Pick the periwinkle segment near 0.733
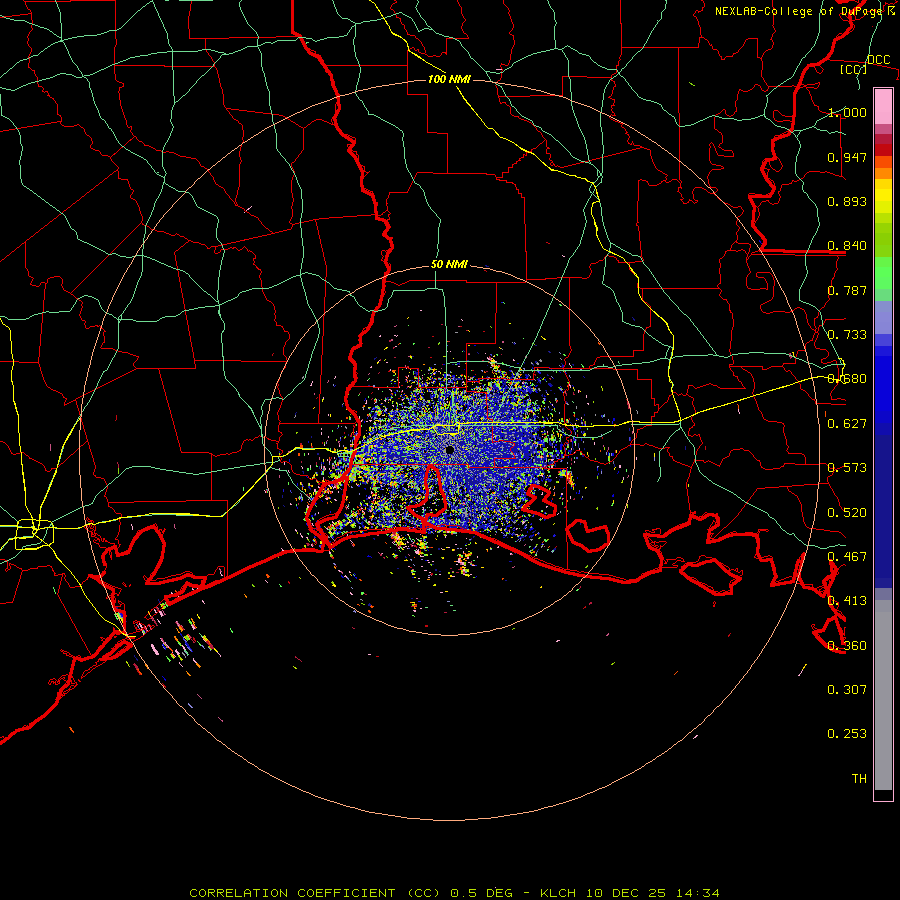Image resolution: width=900 pixels, height=900 pixels. tap(883, 317)
